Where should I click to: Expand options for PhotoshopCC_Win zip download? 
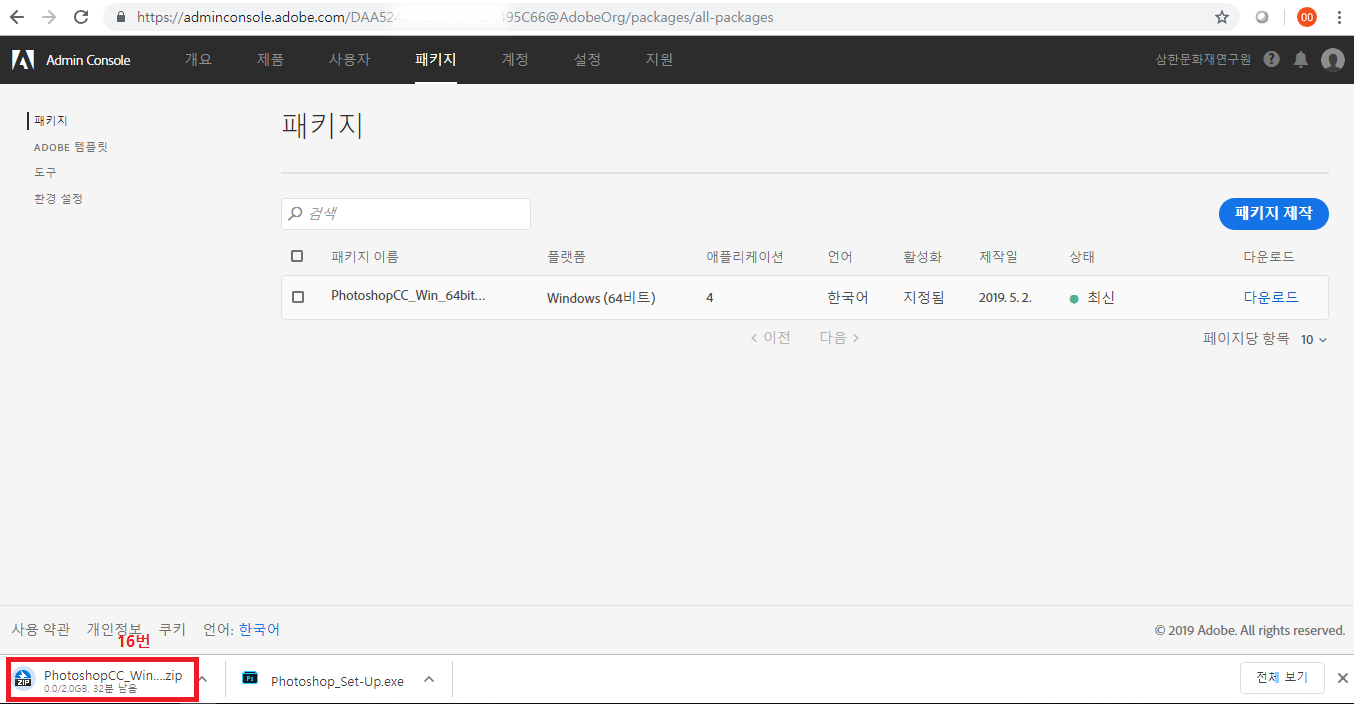coord(202,679)
